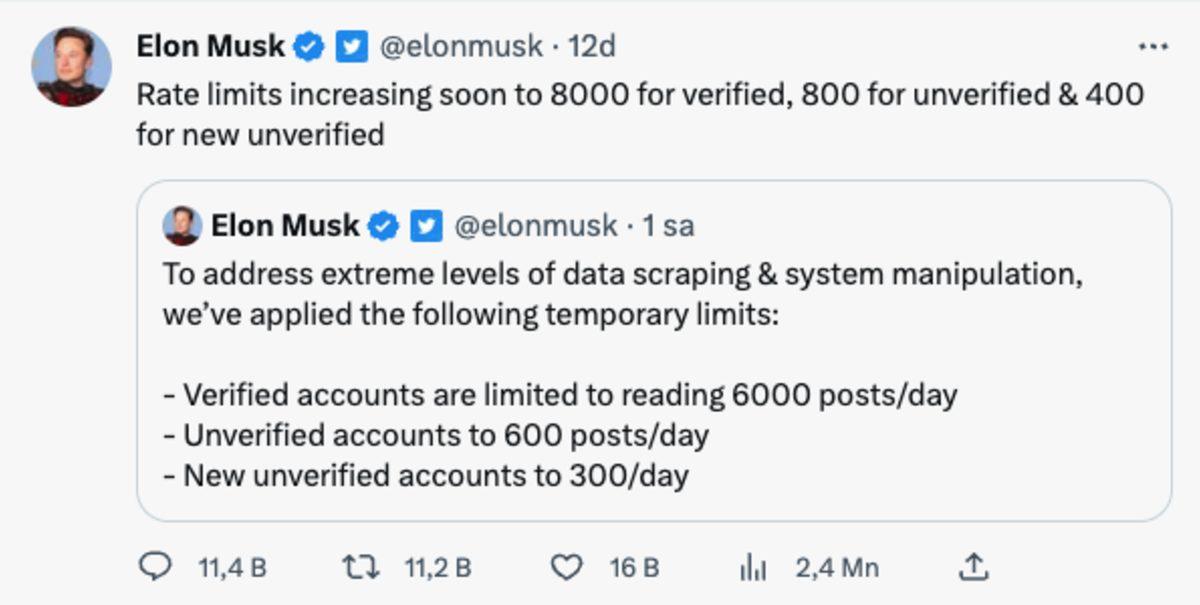Click Elon Musk's verified badge on the main tweet
Viewport: 1200px width, 605px height.
(307, 44)
